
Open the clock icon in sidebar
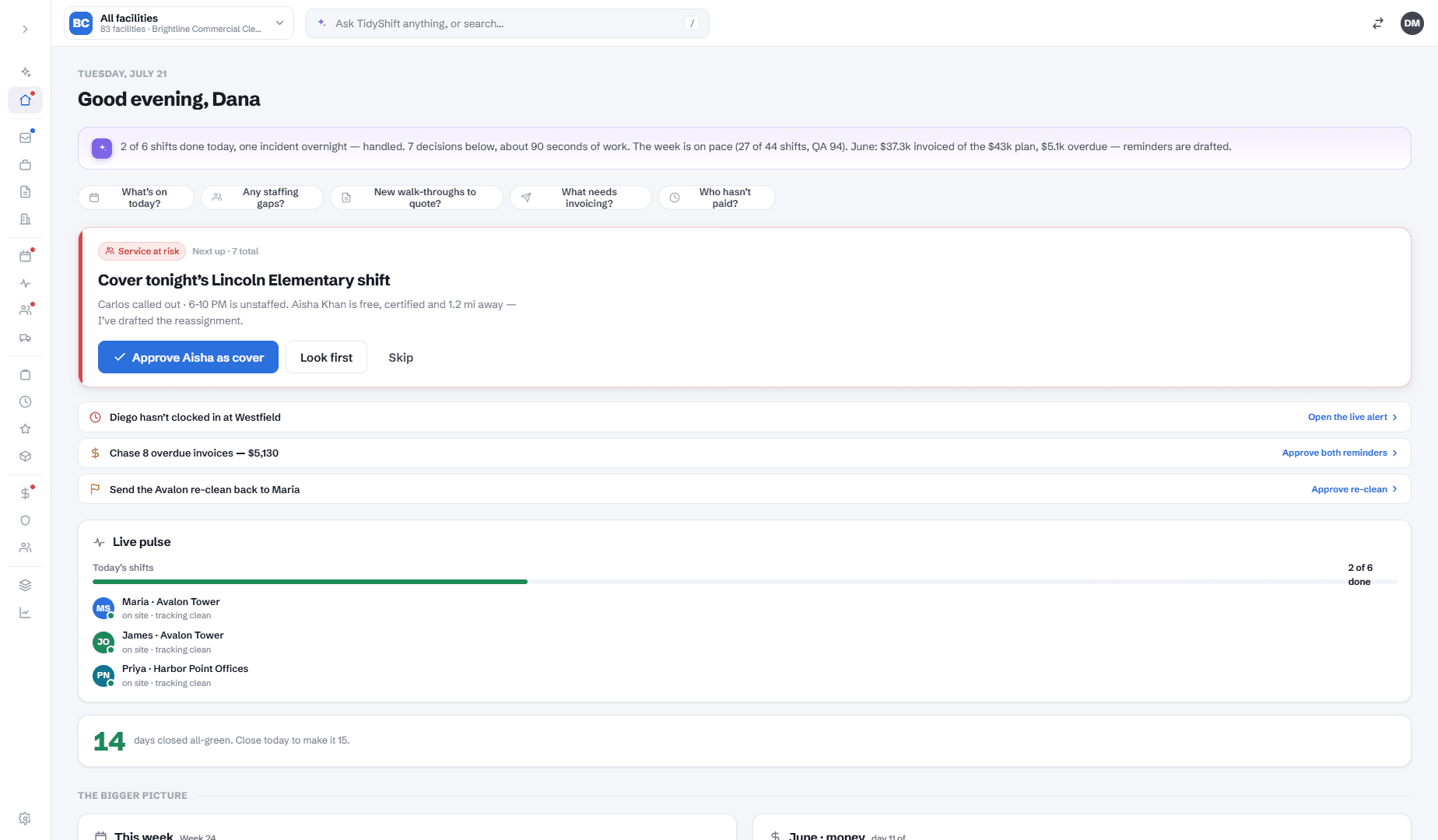click(25, 402)
